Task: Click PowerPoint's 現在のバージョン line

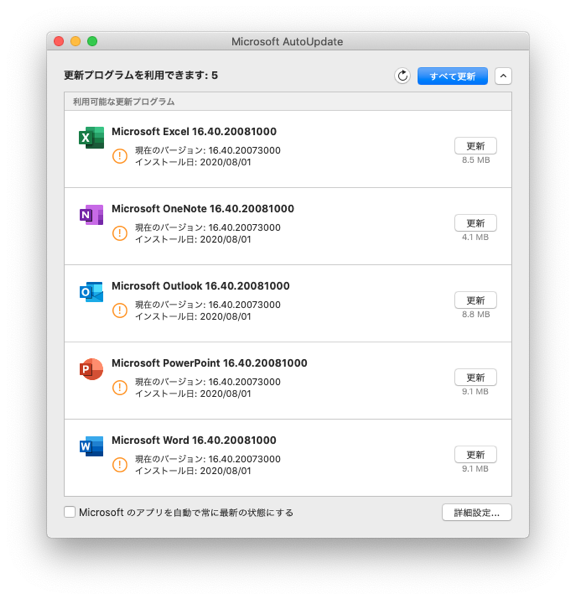Action: tap(208, 382)
